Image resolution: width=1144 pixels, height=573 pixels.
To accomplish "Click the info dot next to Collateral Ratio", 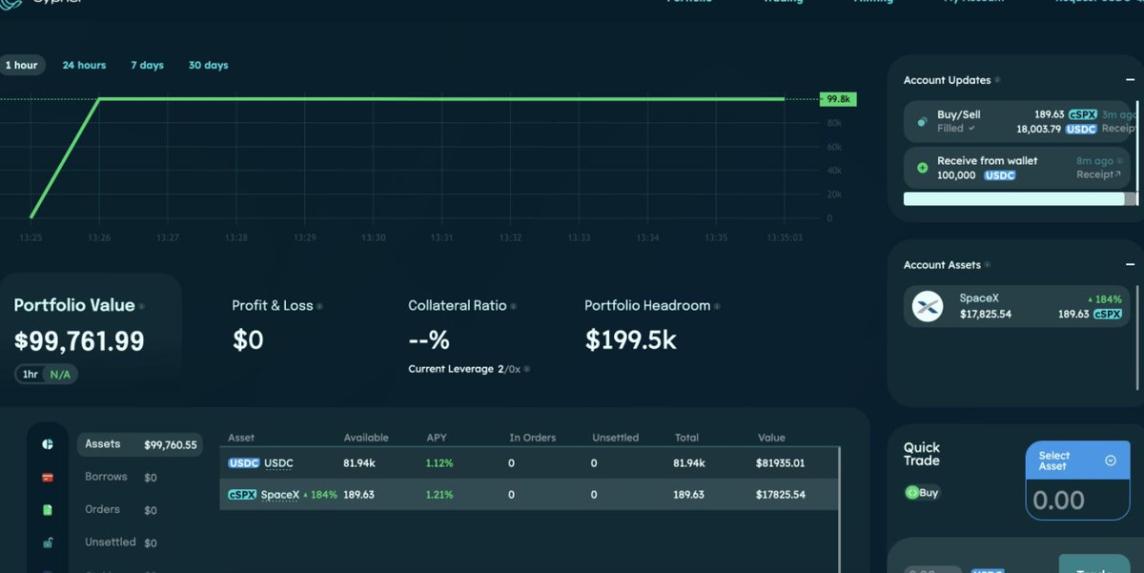I will (x=513, y=307).
